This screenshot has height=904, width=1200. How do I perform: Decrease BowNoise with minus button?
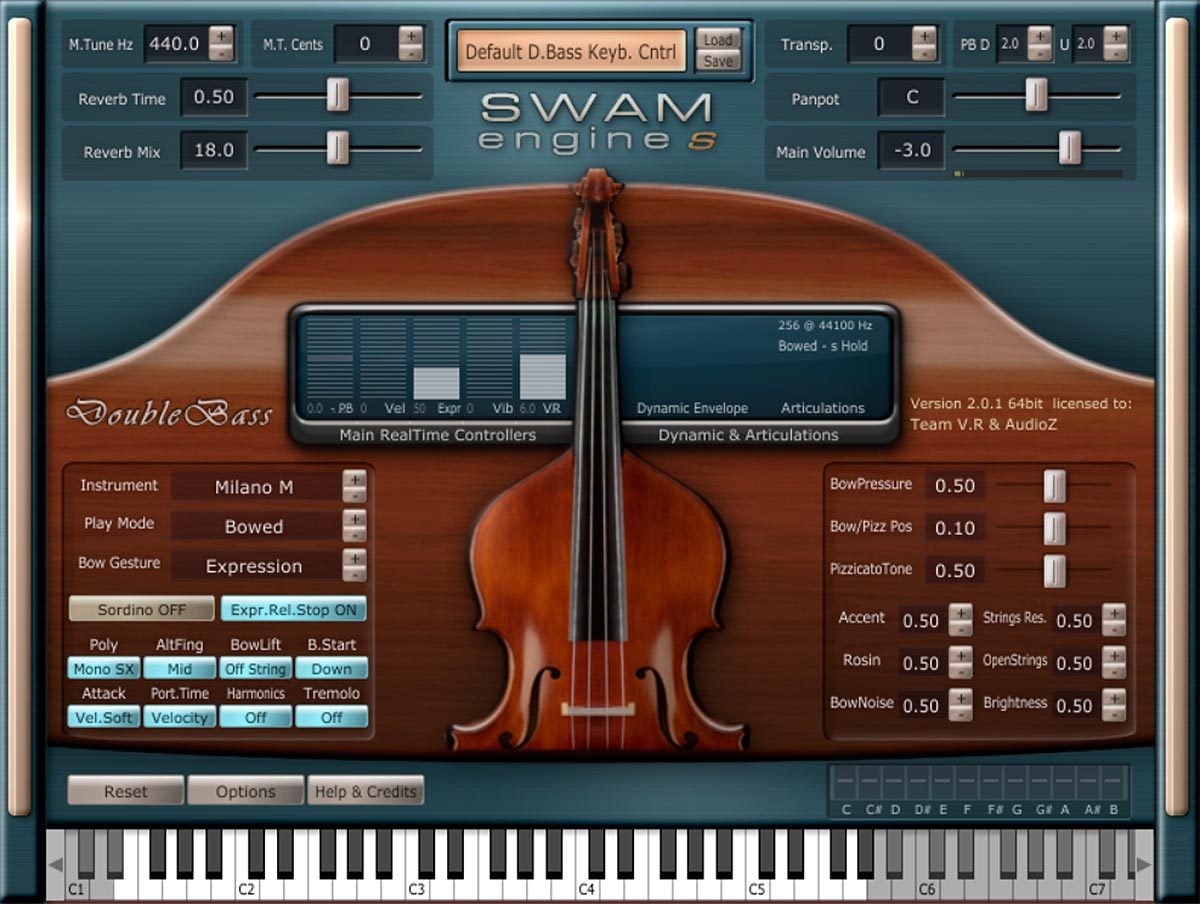(960, 713)
